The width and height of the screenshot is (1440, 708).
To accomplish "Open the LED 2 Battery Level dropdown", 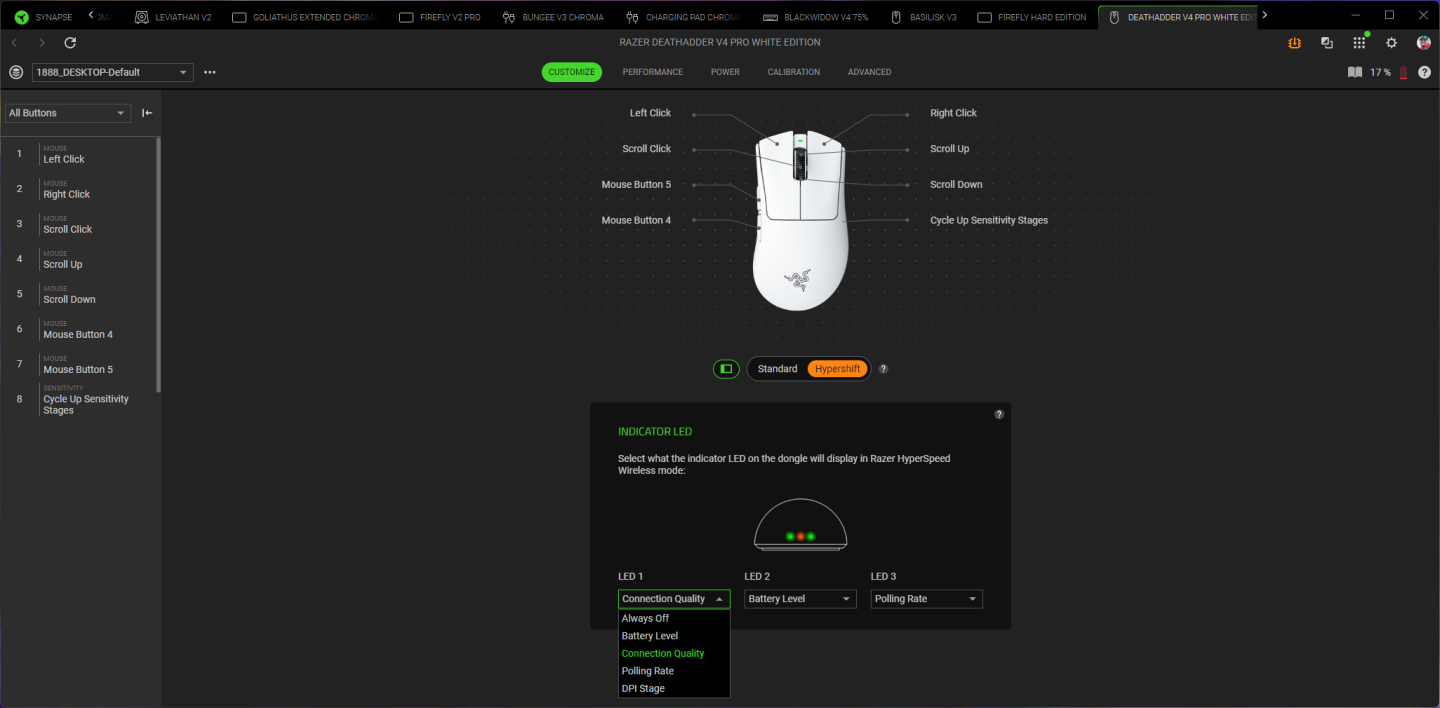I will [800, 599].
